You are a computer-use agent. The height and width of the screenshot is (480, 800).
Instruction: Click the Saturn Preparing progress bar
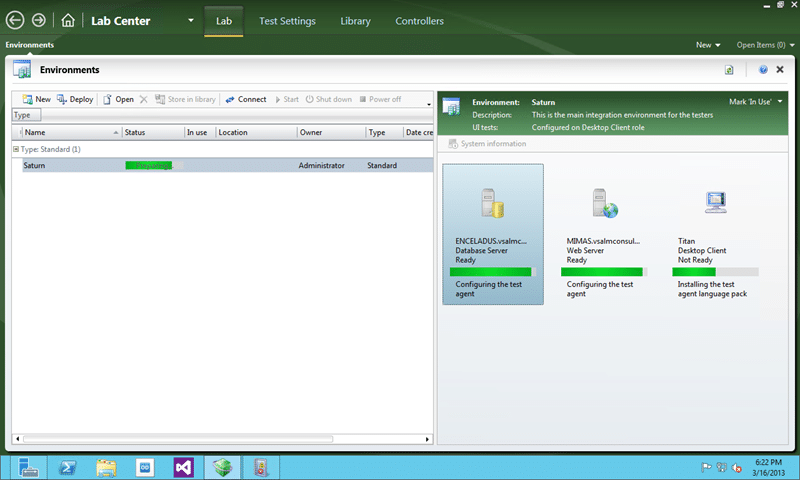coord(154,165)
